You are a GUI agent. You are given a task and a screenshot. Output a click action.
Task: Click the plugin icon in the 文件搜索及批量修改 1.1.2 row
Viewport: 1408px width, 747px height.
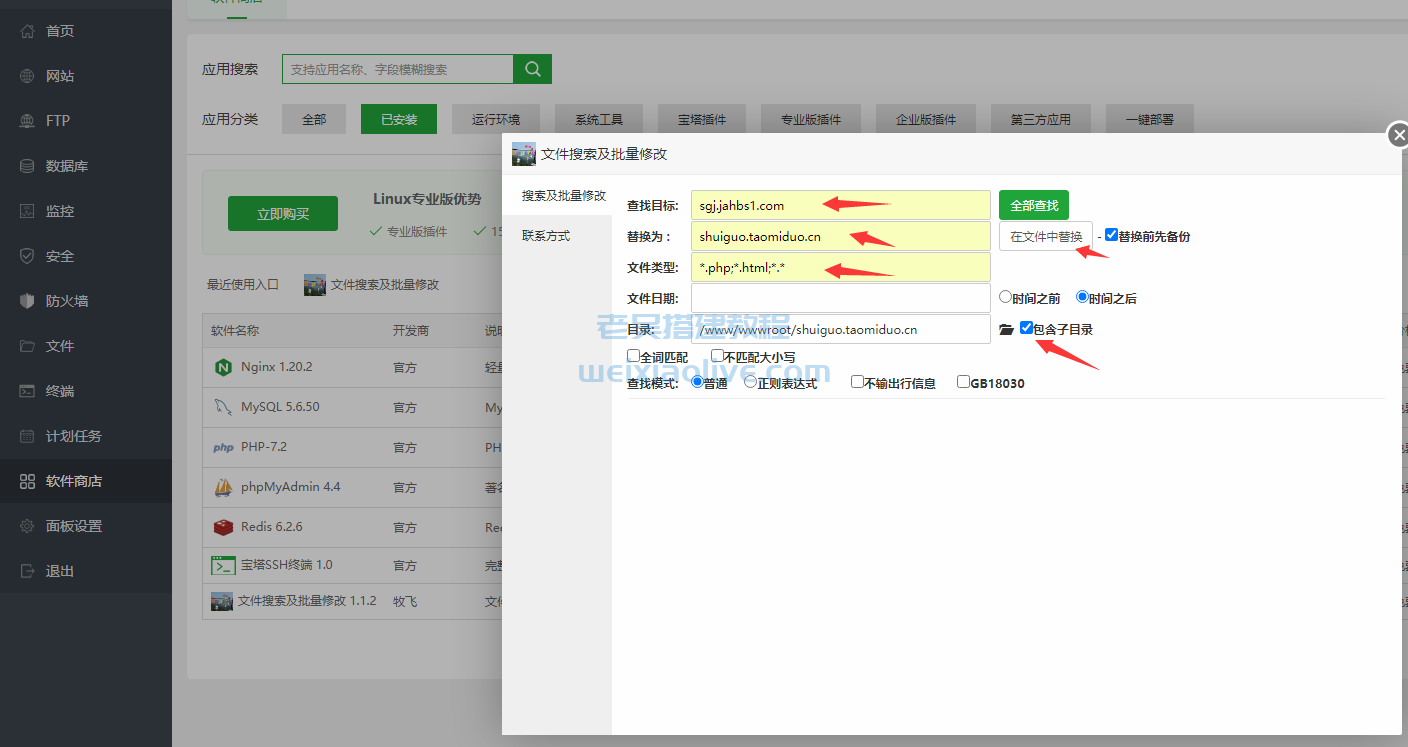[222, 601]
